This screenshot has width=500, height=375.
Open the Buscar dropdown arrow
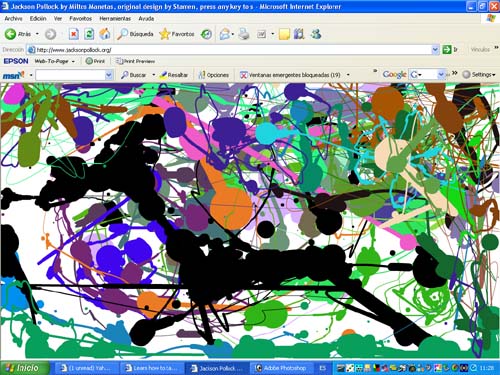(x=154, y=75)
